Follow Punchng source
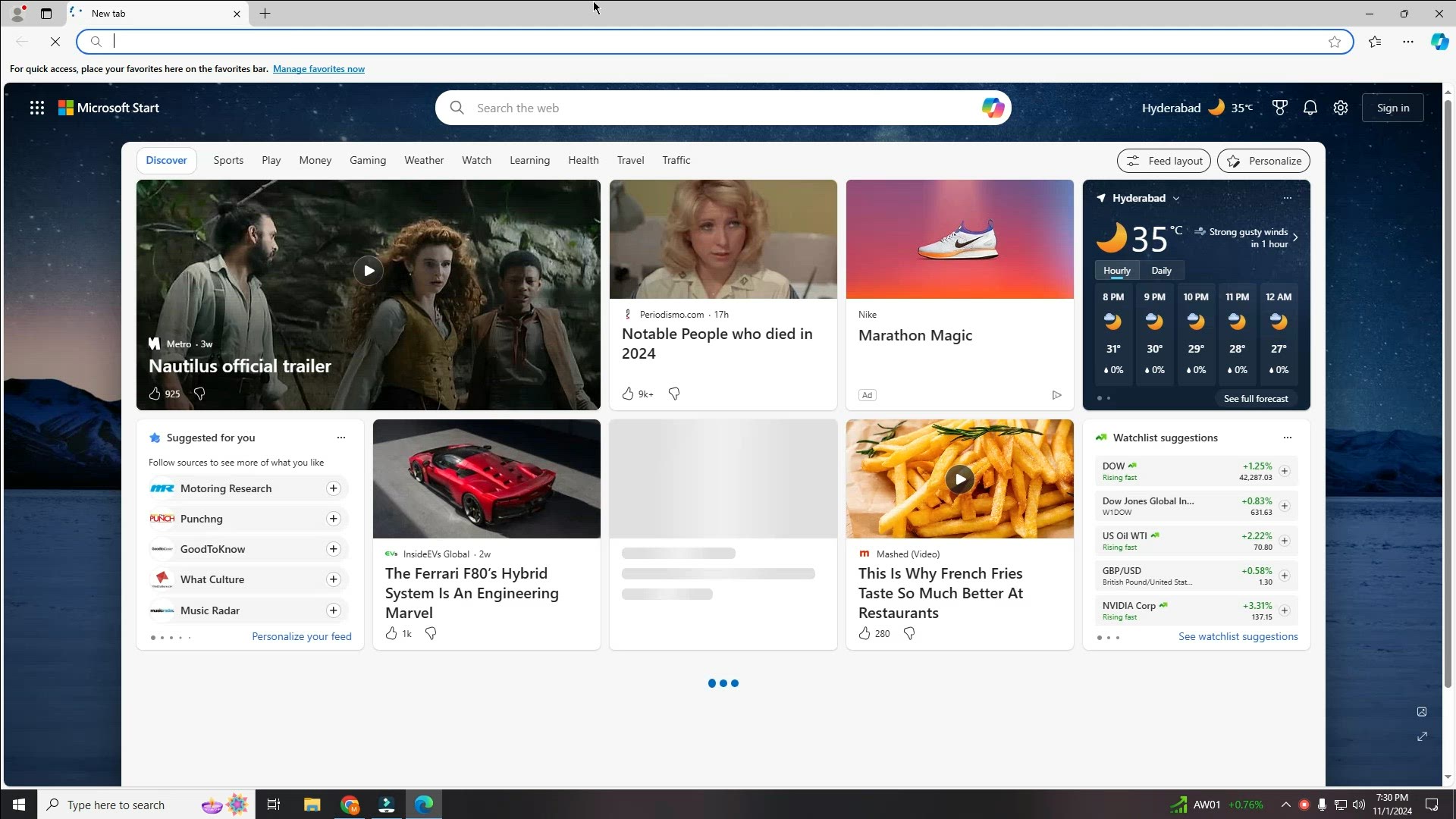1456x819 pixels. 333,519
